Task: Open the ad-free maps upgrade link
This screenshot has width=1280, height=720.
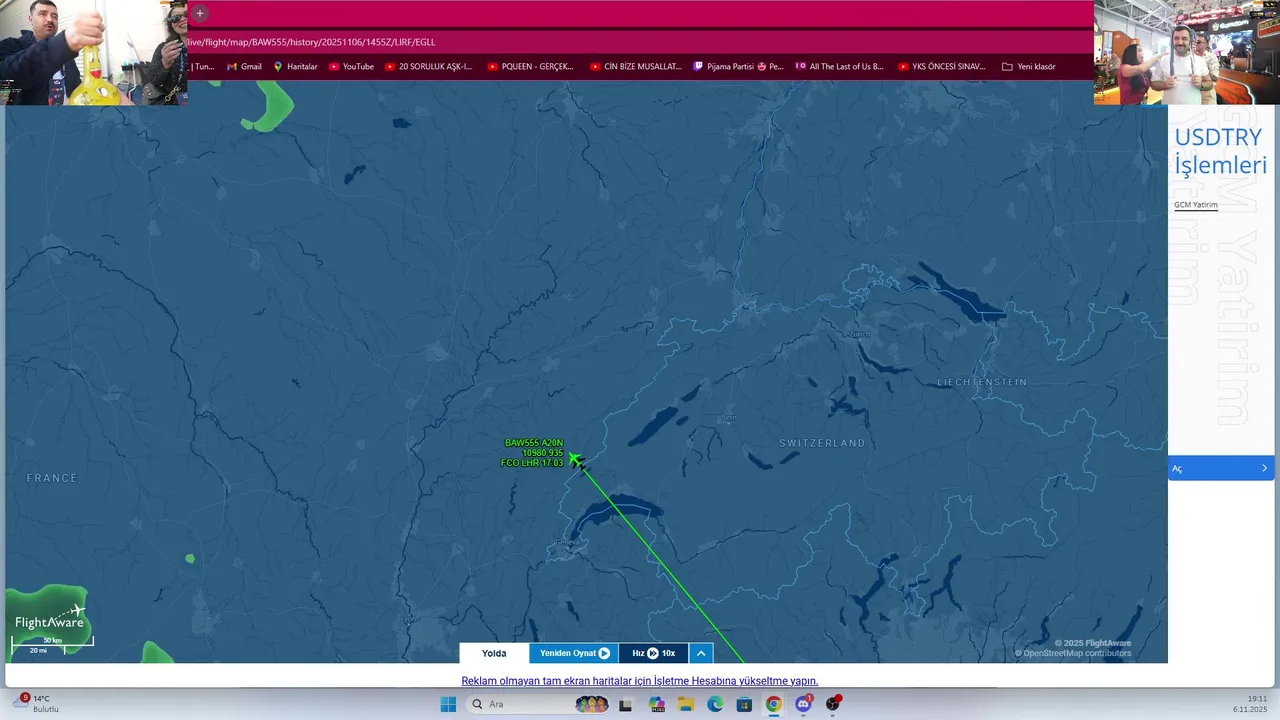Action: [640, 681]
